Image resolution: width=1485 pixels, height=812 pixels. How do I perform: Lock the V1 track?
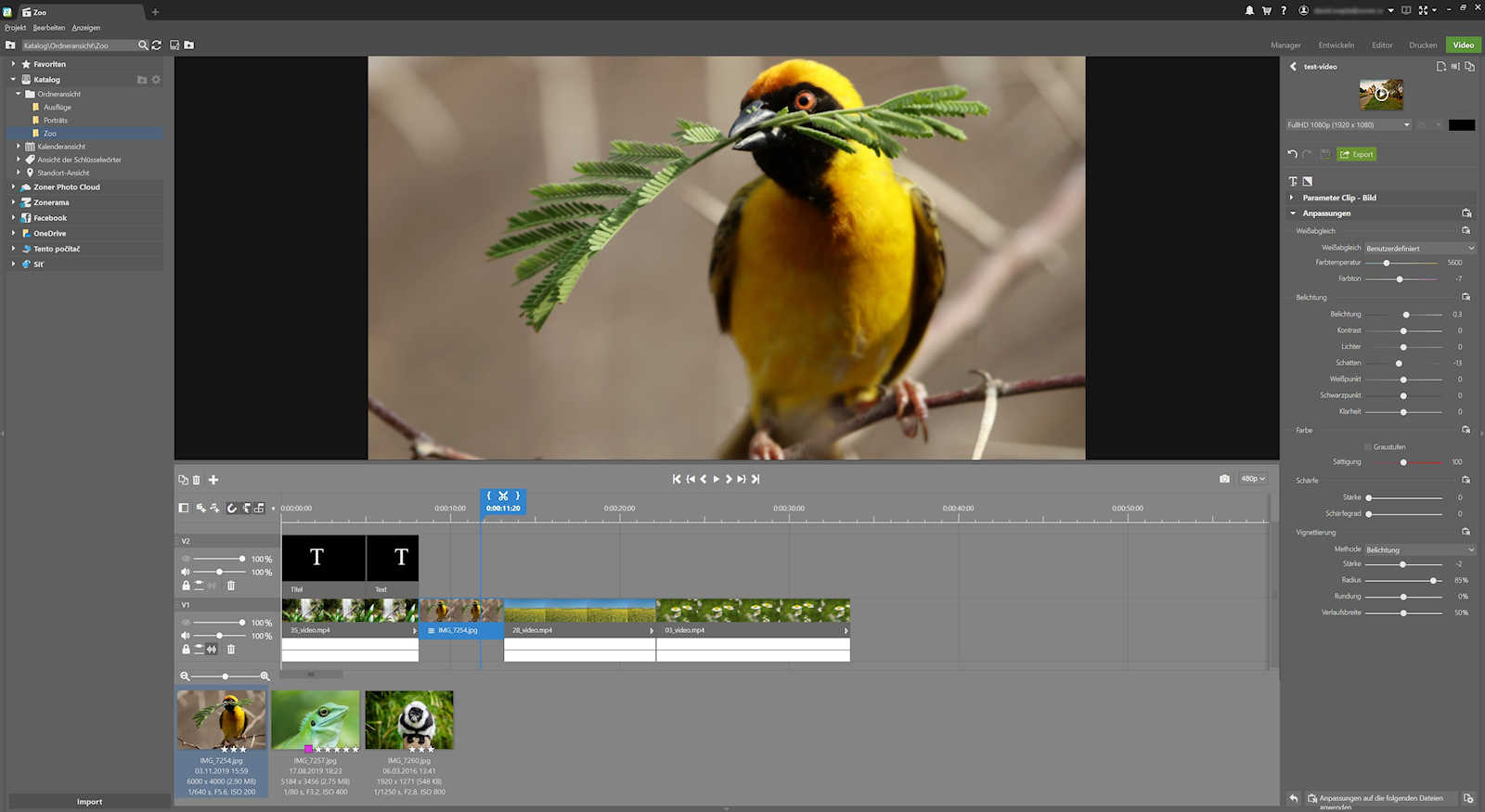186,650
